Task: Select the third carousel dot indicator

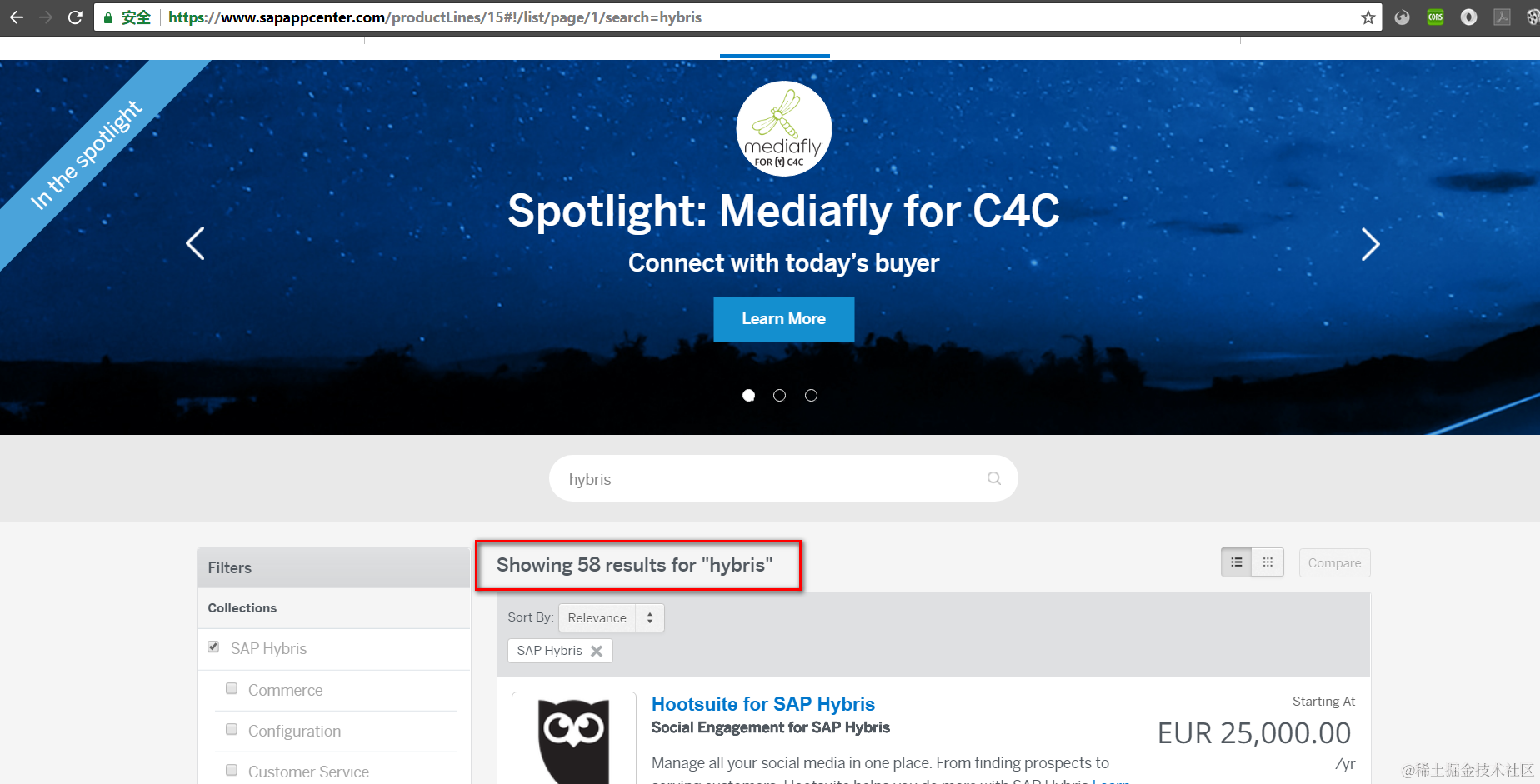Action: pos(811,396)
